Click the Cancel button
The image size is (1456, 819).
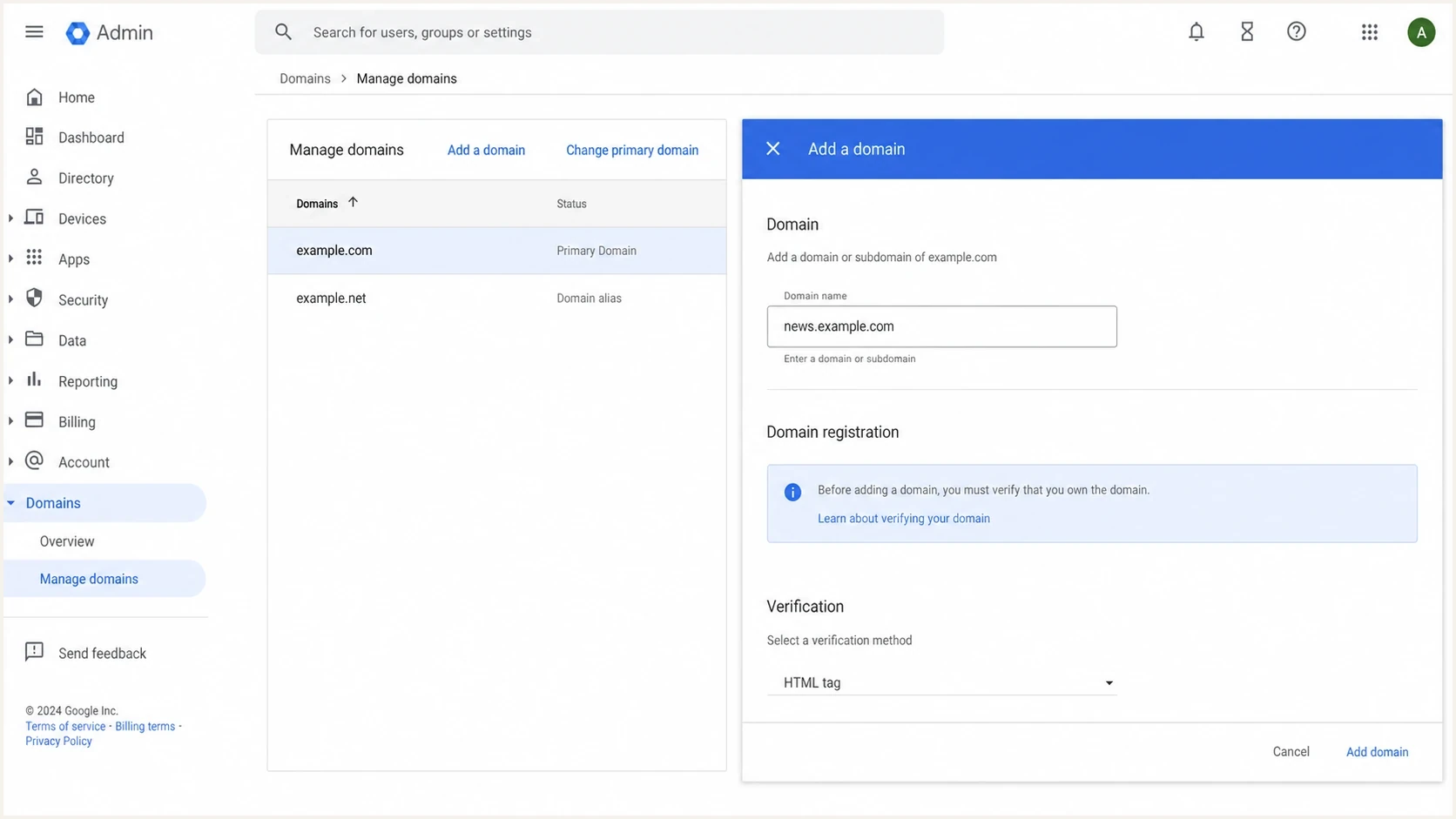[x=1291, y=751]
